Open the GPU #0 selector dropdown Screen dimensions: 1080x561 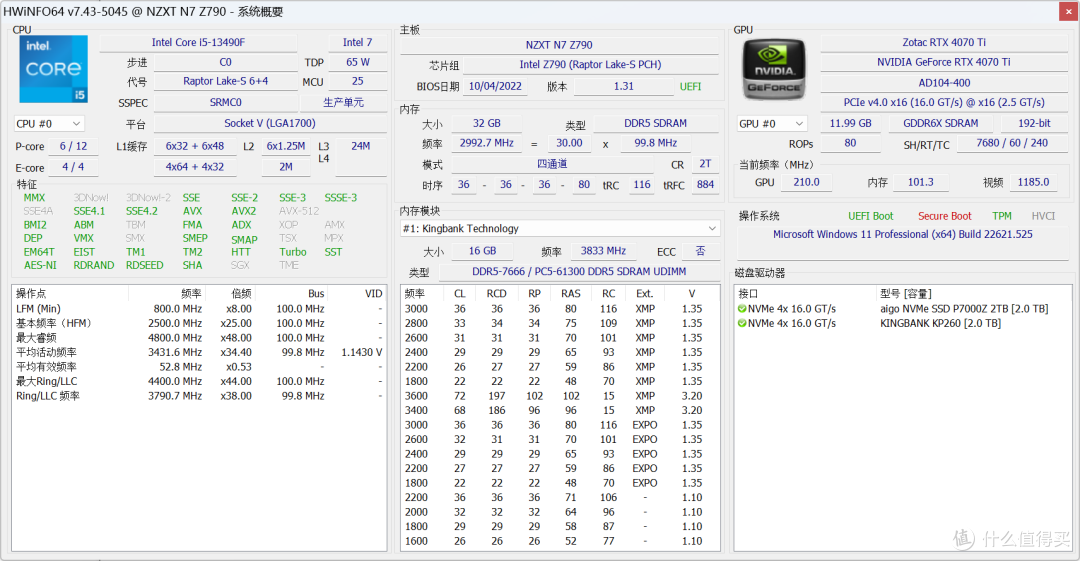tap(771, 124)
